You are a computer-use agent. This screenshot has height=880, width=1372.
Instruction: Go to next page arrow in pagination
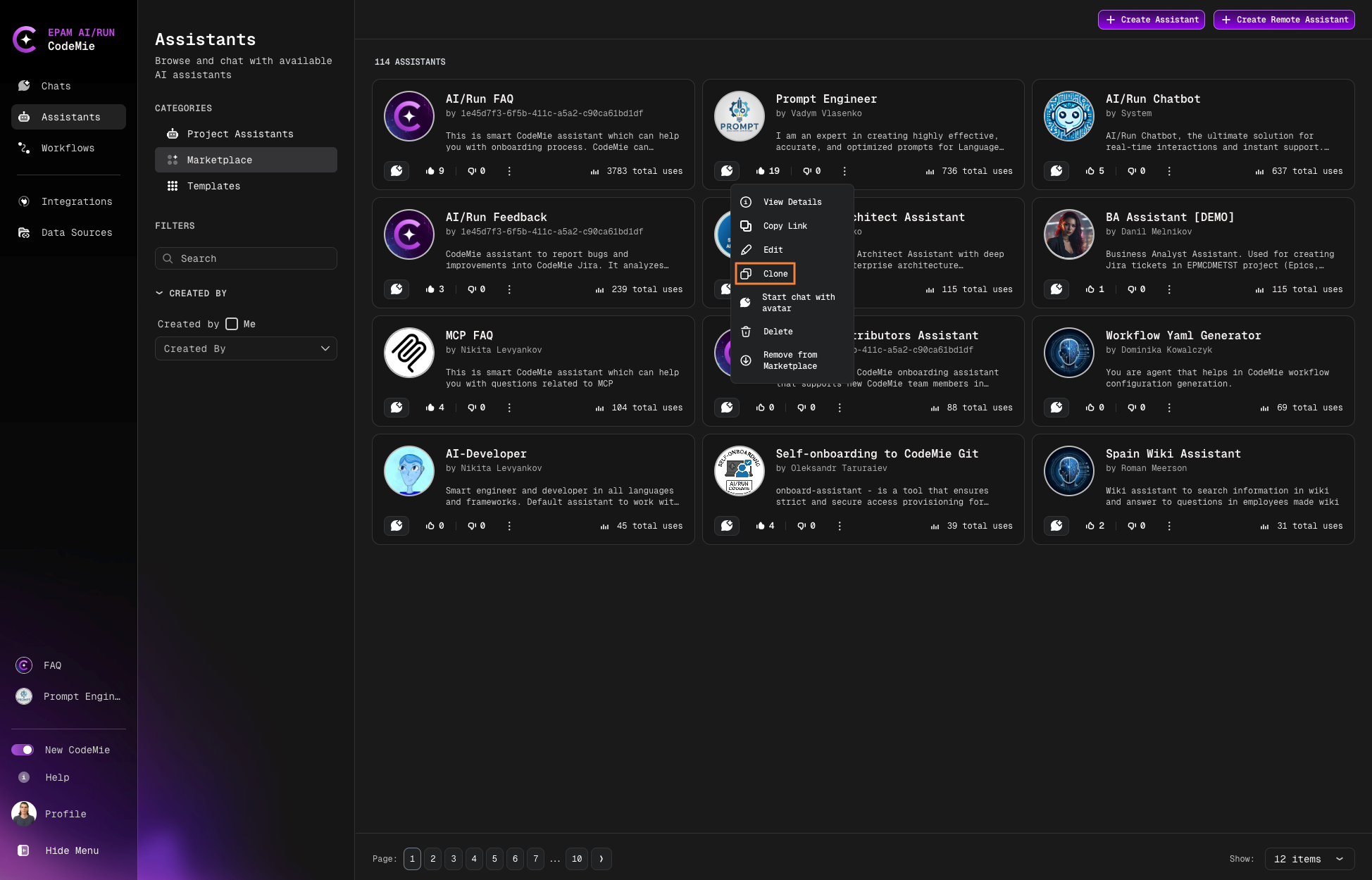click(x=601, y=859)
